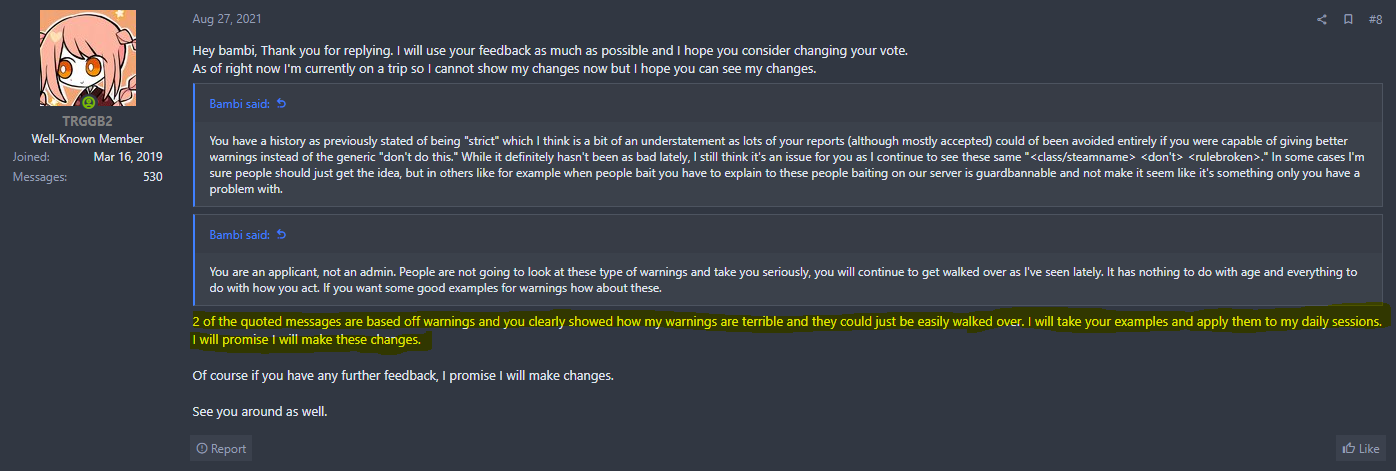Jump to source via first quote's arrow icon
Screen dimensions: 1396x471
281,104
